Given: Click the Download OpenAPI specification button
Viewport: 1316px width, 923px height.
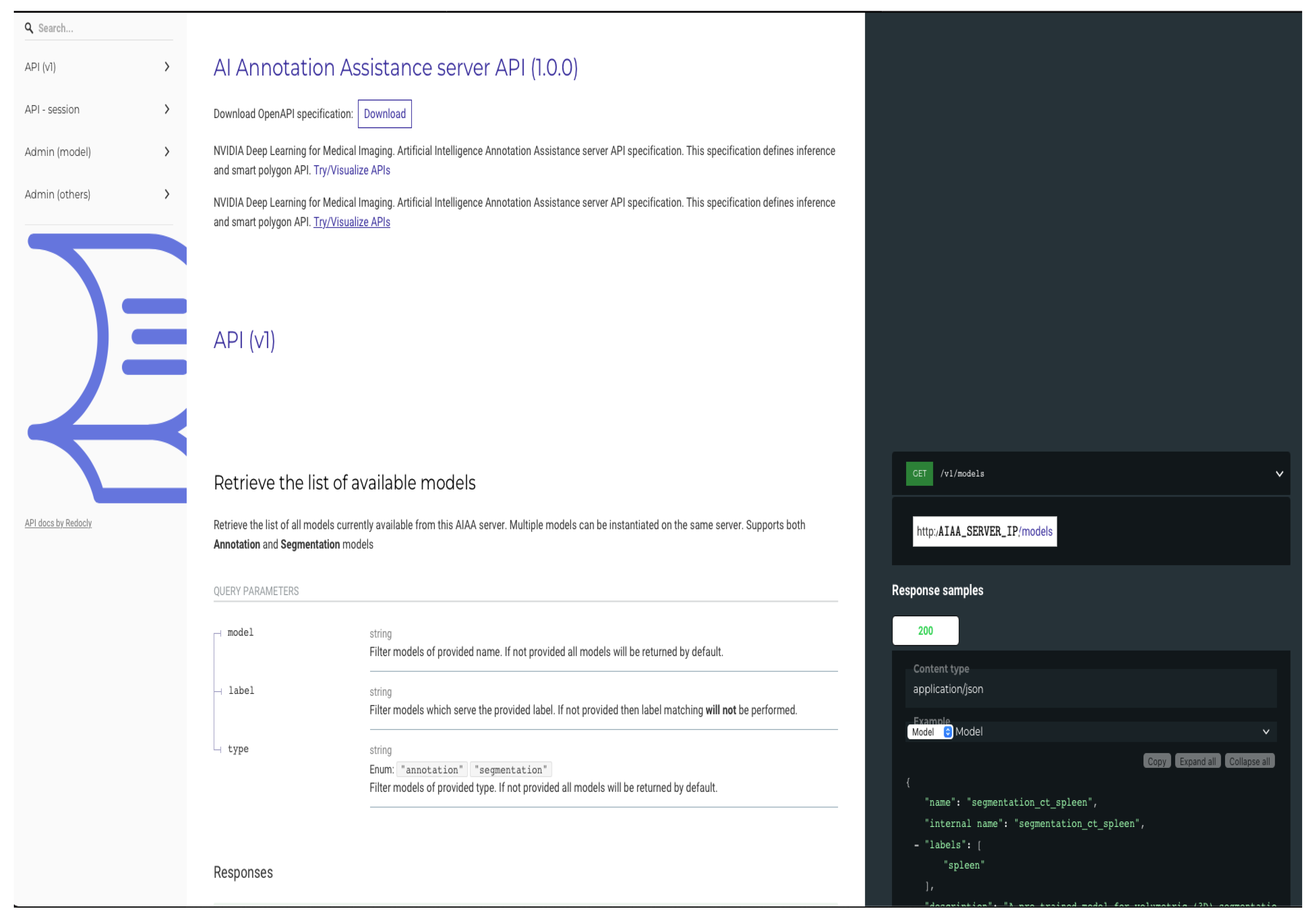Looking at the screenshot, I should (x=385, y=114).
